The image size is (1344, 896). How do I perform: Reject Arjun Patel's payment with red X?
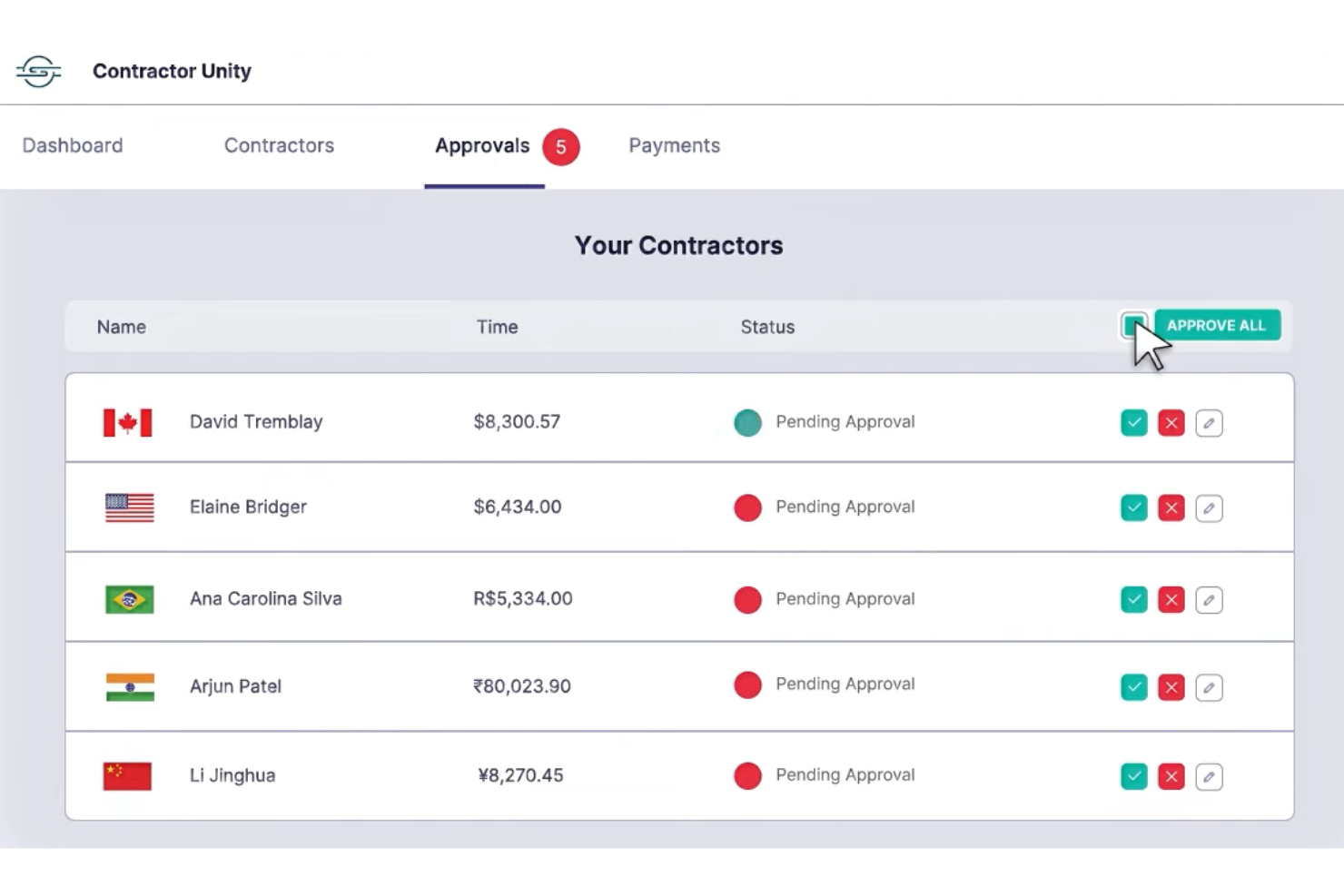1171,687
